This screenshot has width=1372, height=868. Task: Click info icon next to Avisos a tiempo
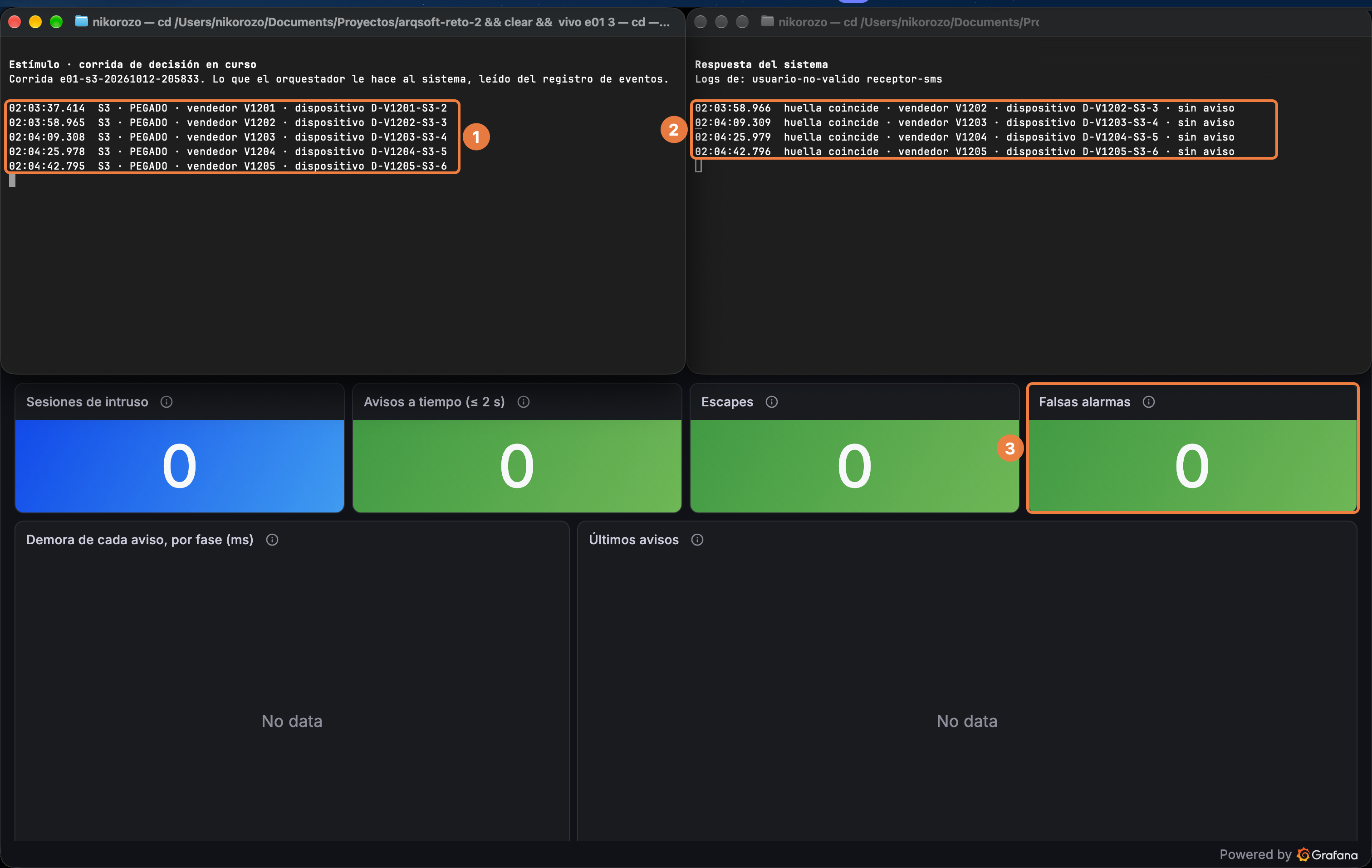(x=524, y=402)
